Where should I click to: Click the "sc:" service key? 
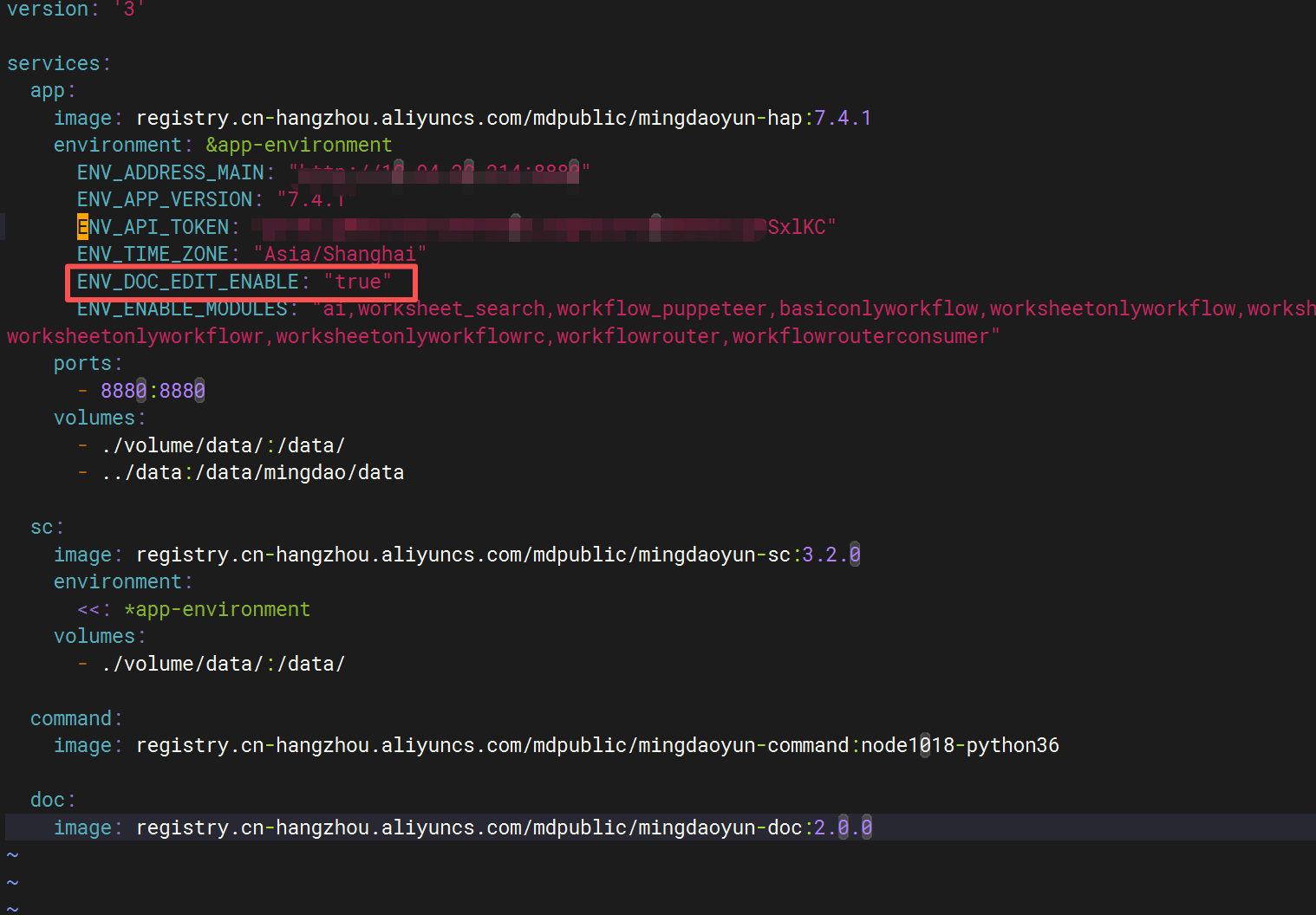click(48, 527)
